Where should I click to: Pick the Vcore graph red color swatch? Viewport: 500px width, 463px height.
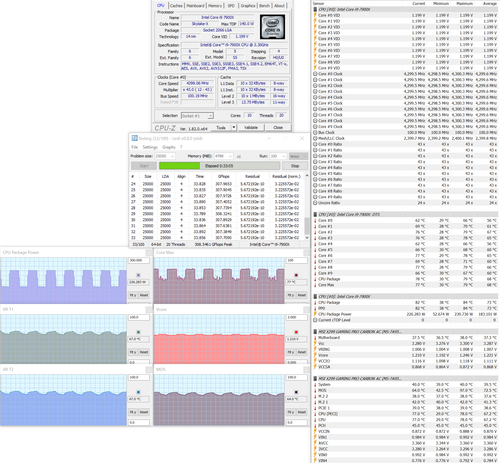296,332
